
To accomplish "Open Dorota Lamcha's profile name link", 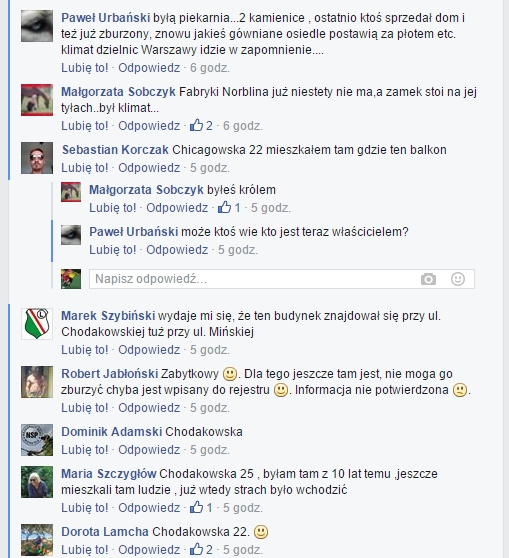I will [x=105, y=532].
